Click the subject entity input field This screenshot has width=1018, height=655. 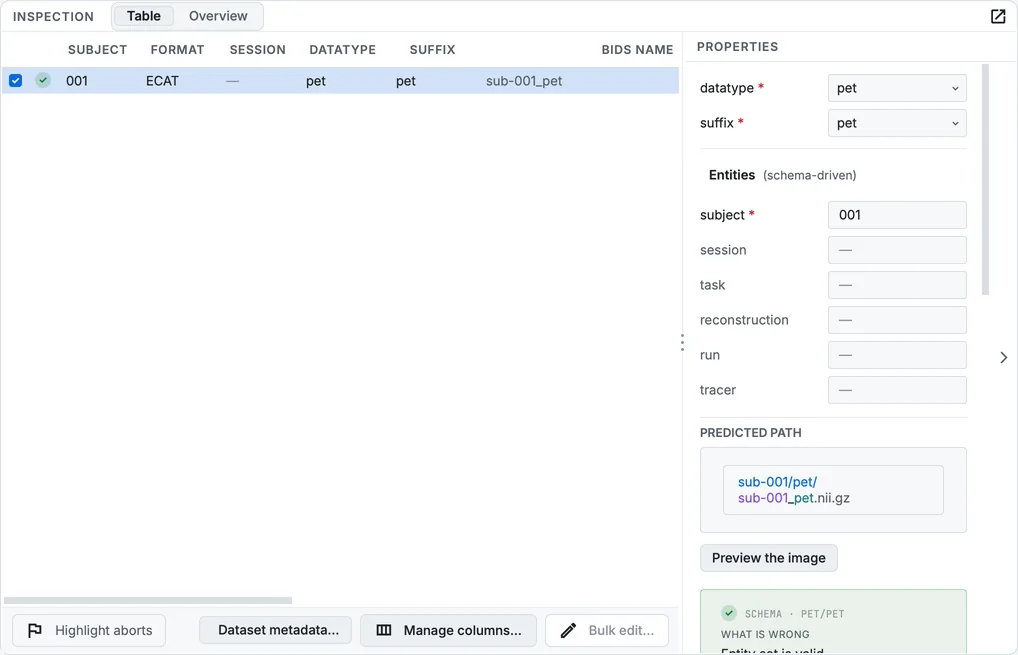click(897, 215)
